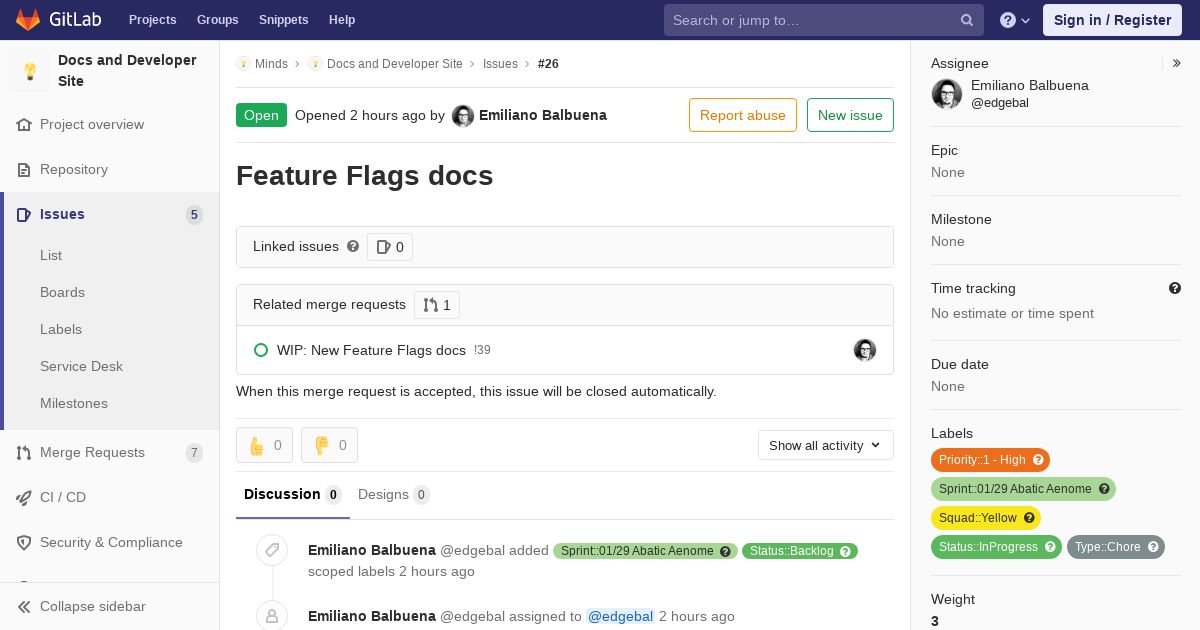Image resolution: width=1200 pixels, height=630 pixels.
Task: Click the assignment activity user icon
Action: 272,616
